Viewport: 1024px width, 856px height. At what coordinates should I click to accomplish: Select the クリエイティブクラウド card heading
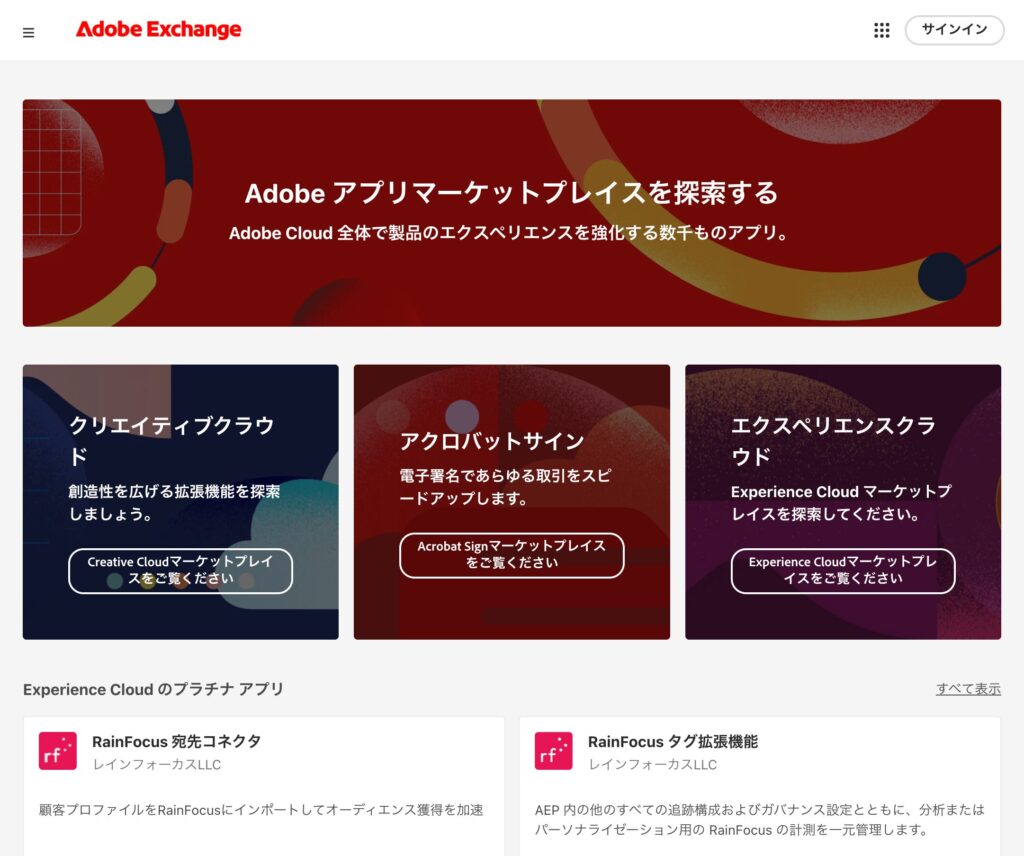[171, 440]
